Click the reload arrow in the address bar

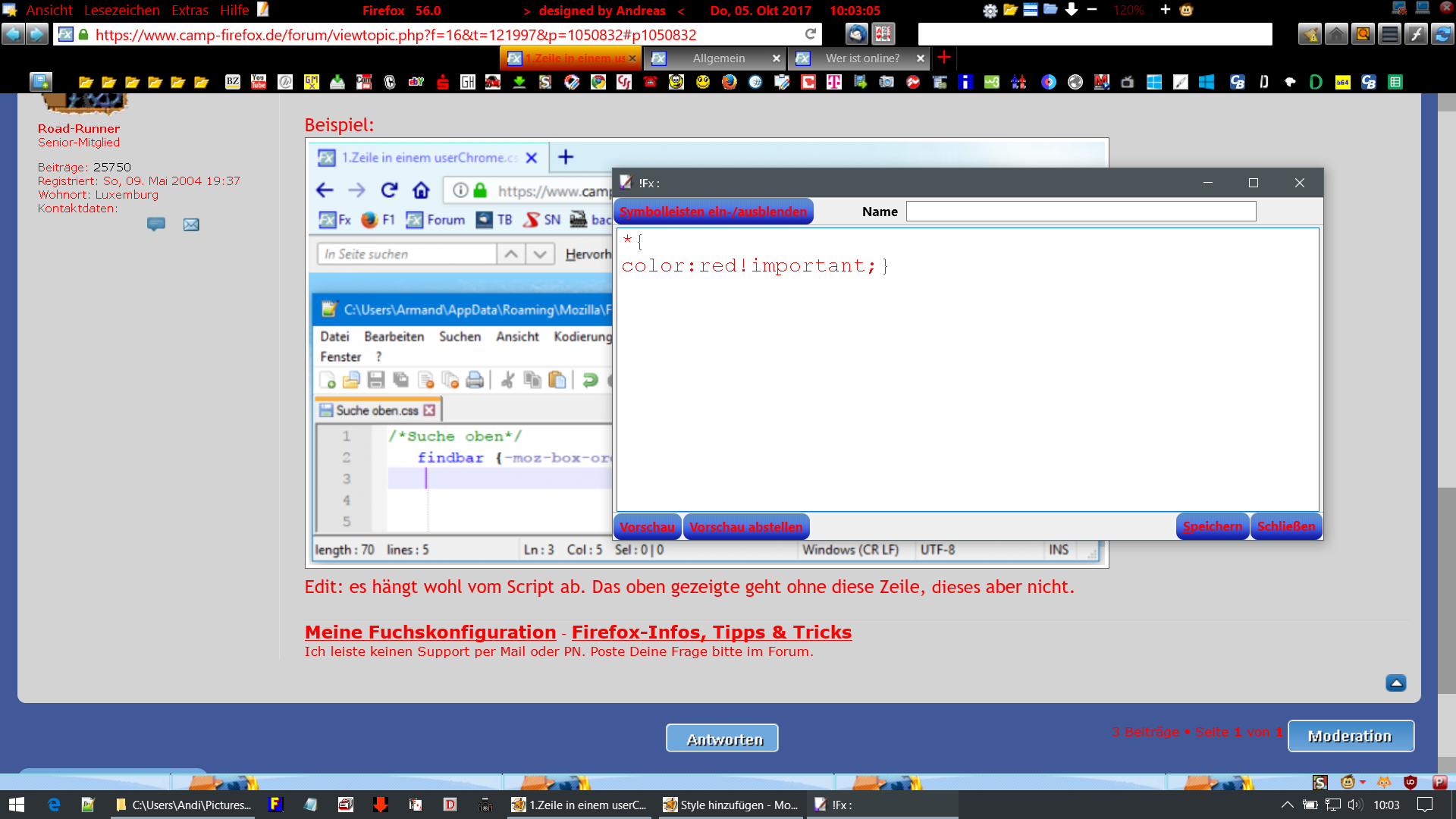coord(810,34)
